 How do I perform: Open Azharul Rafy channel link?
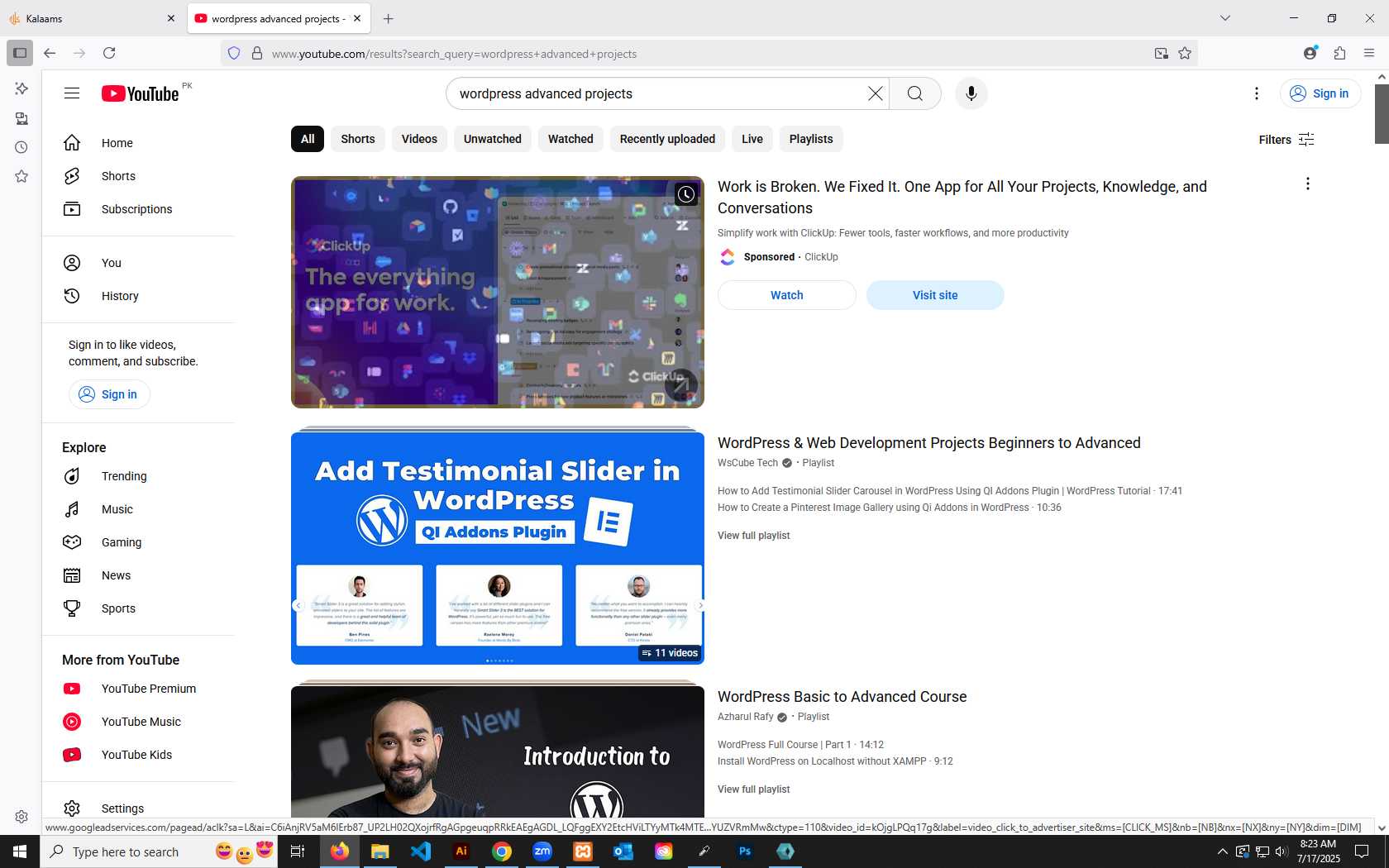coord(745,717)
